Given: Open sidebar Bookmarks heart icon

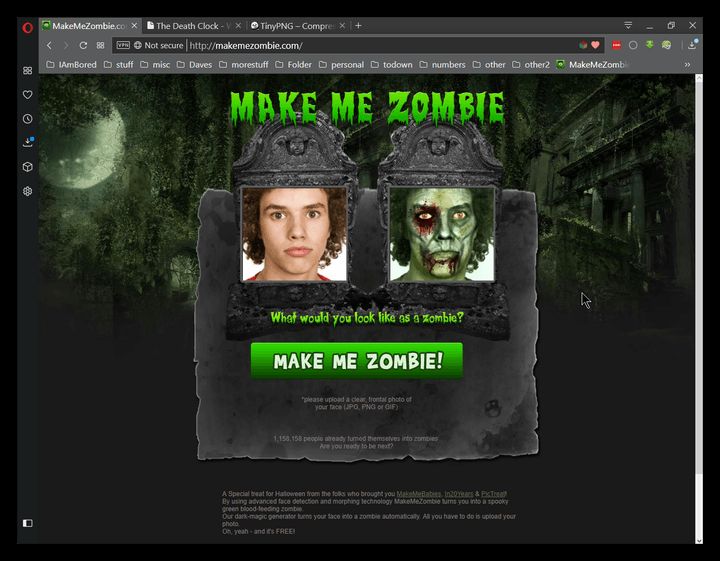Looking at the screenshot, I should click(28, 95).
